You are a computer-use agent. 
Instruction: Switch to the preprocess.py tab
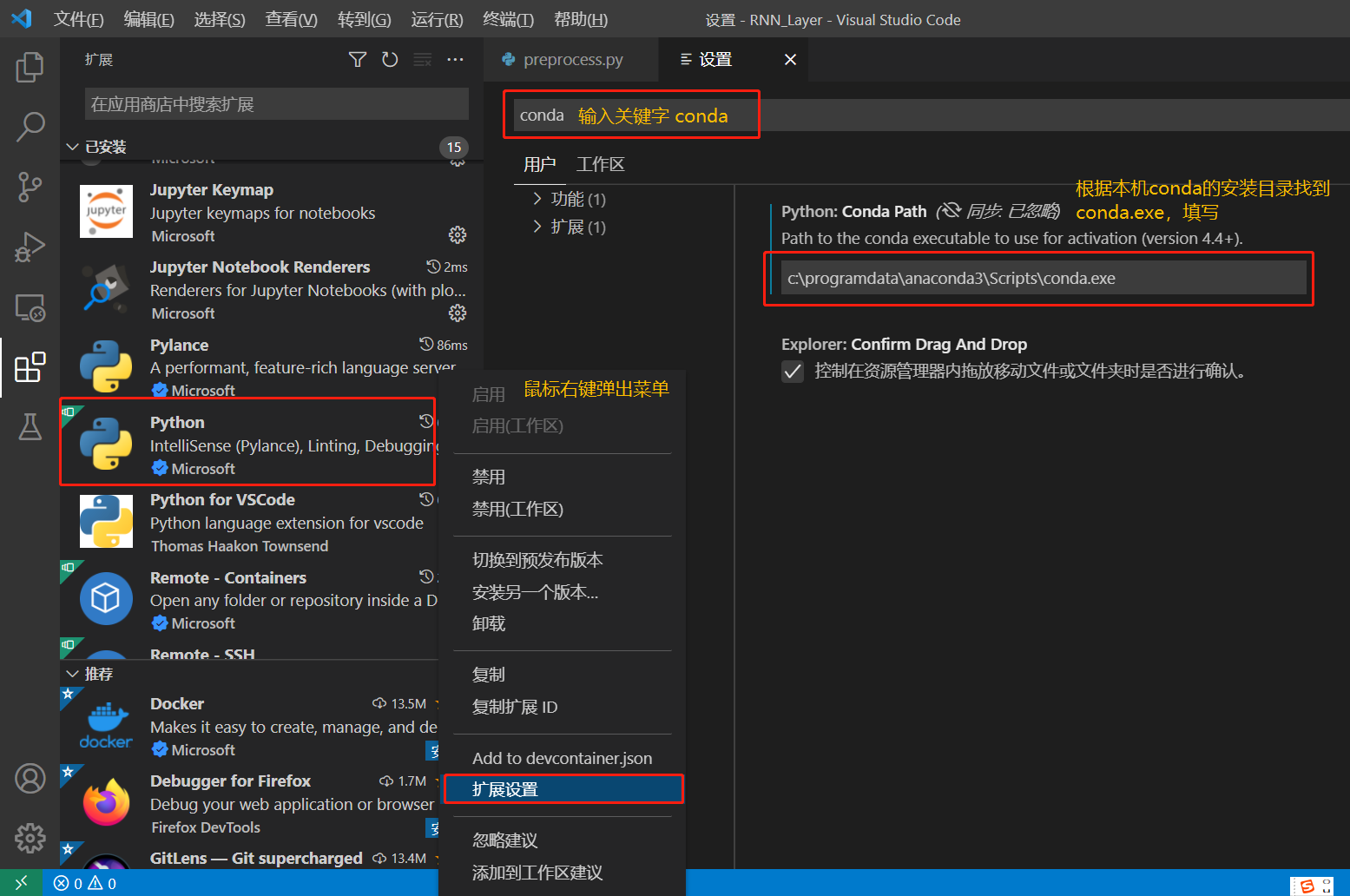coord(573,59)
